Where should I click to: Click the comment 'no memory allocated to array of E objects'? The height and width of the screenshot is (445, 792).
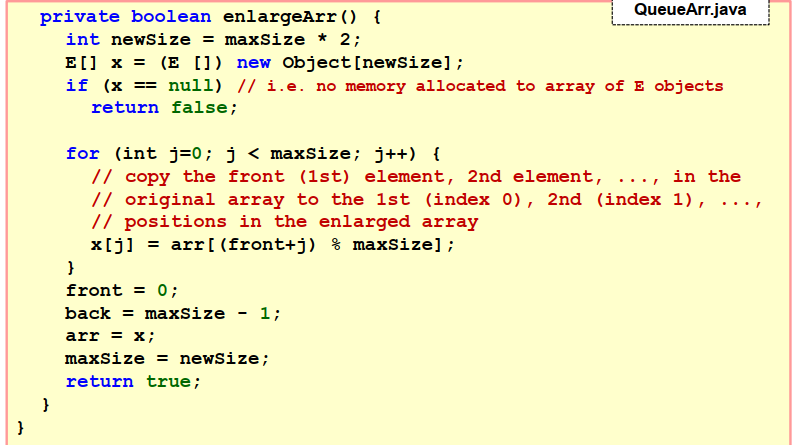point(520,86)
